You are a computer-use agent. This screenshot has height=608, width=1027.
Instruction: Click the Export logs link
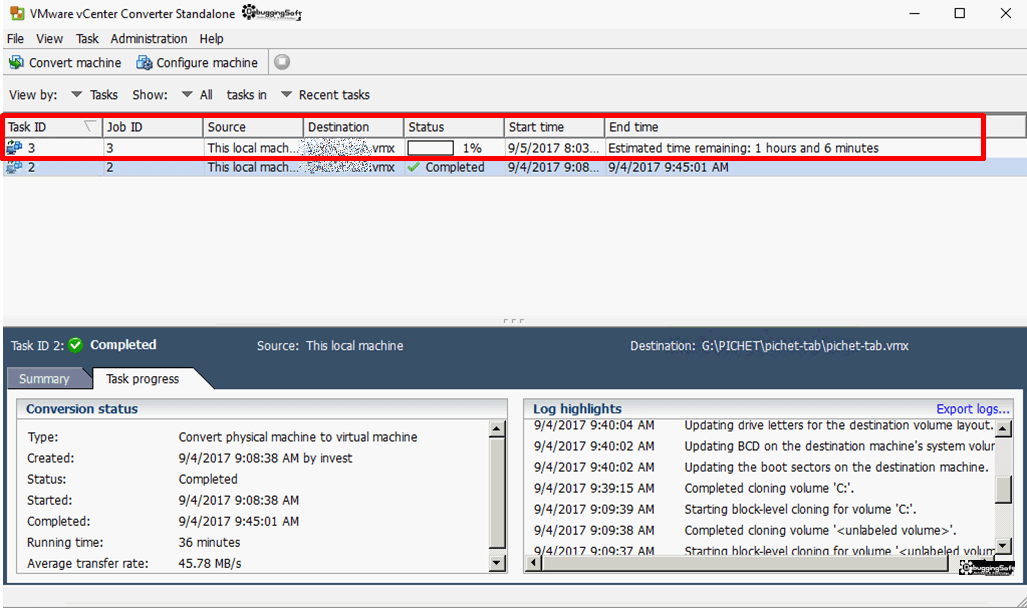(973, 409)
